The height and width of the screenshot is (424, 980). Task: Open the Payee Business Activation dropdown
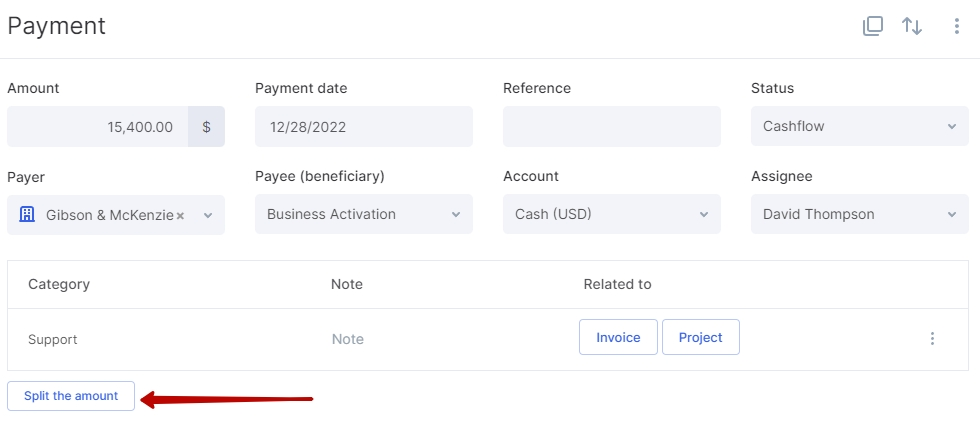[x=364, y=215]
